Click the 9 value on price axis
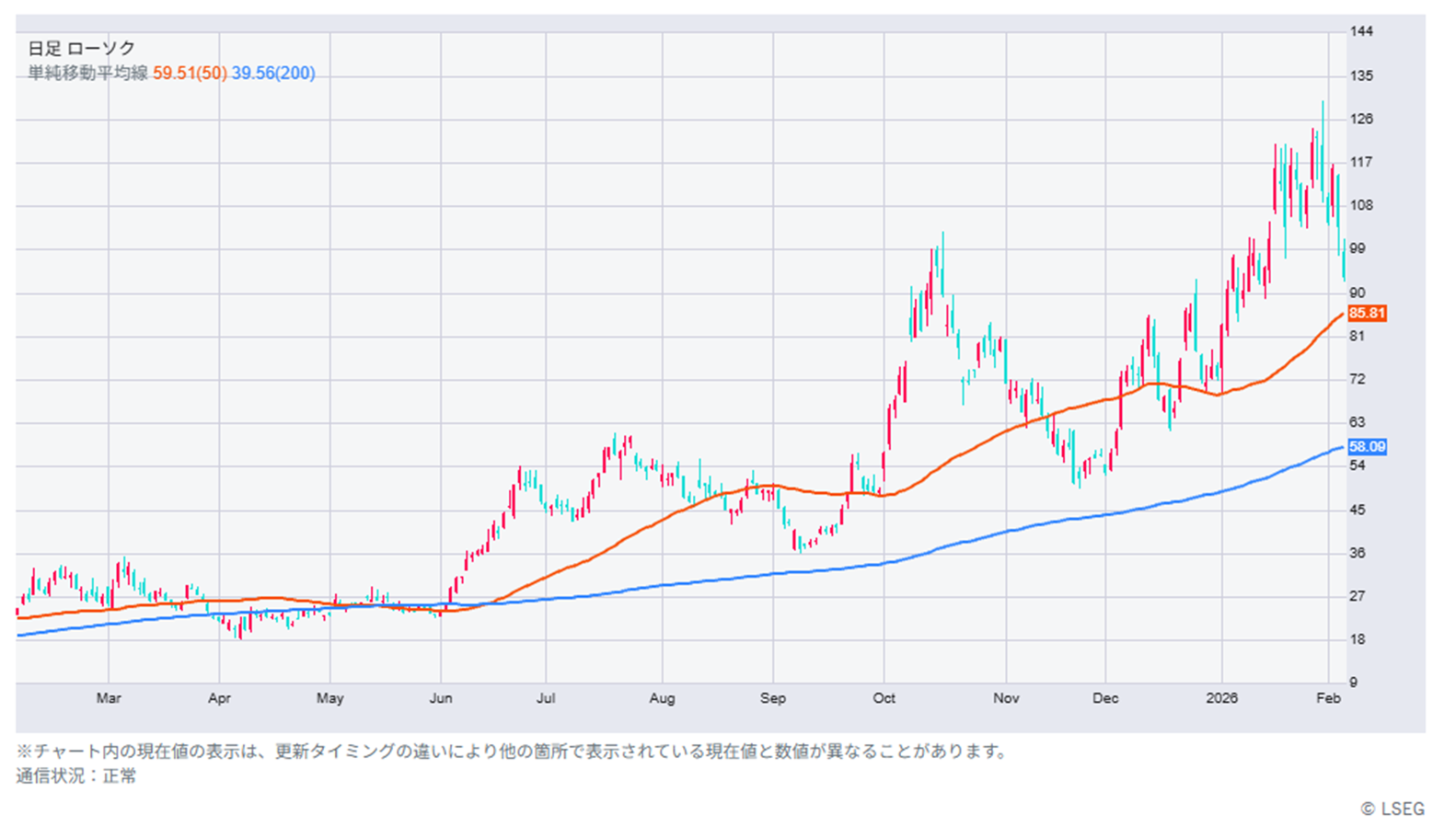1456x838 pixels. coord(1354,683)
